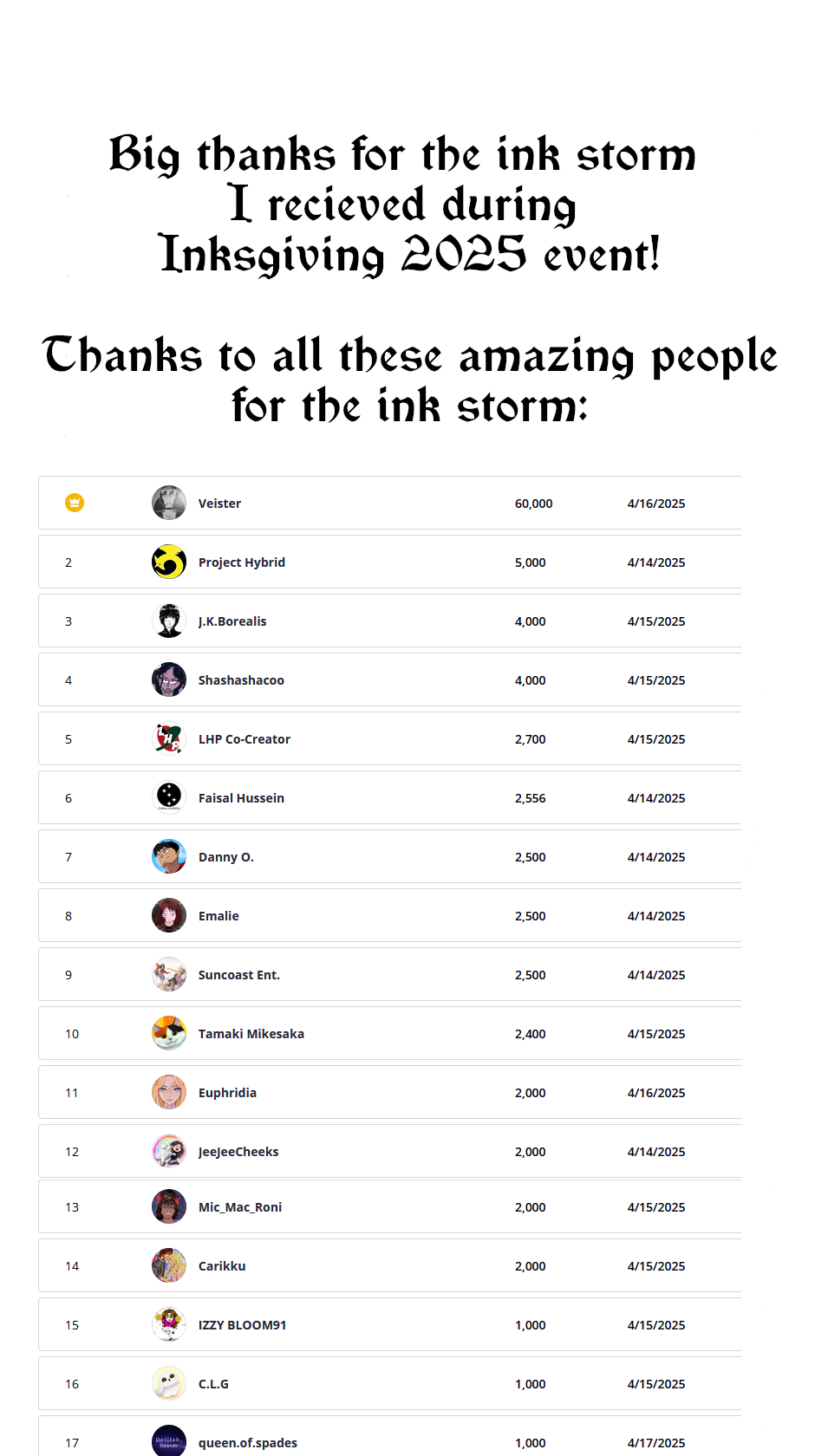Select the LHP Co-Creator avatar
The height and width of the screenshot is (1456, 815).
[x=169, y=738]
